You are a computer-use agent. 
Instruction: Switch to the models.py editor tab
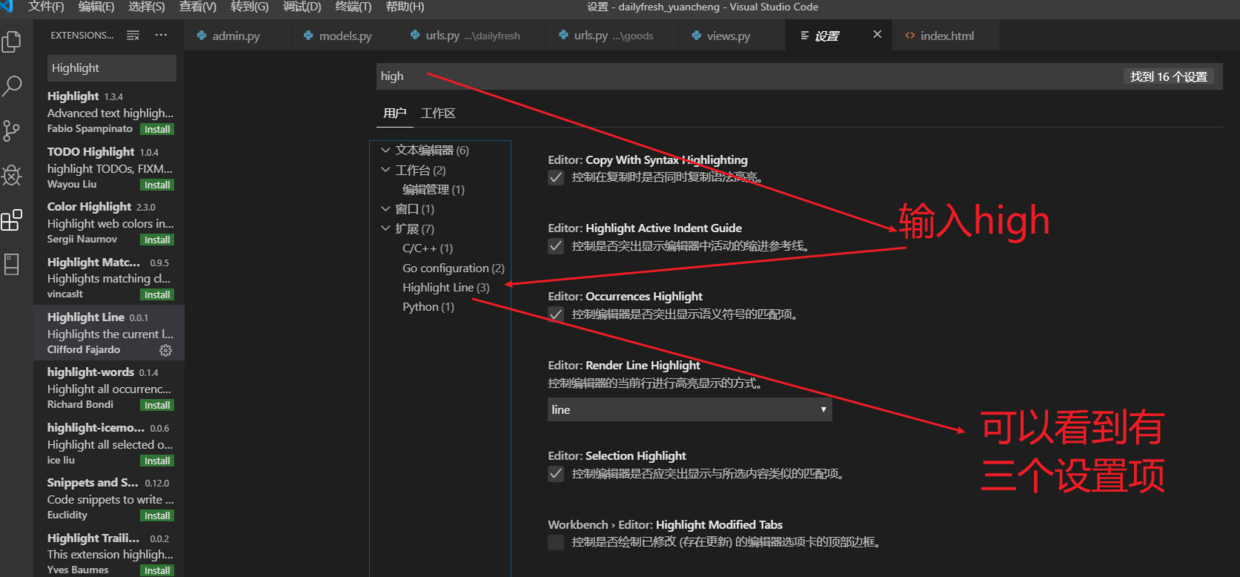pyautogui.click(x=345, y=36)
